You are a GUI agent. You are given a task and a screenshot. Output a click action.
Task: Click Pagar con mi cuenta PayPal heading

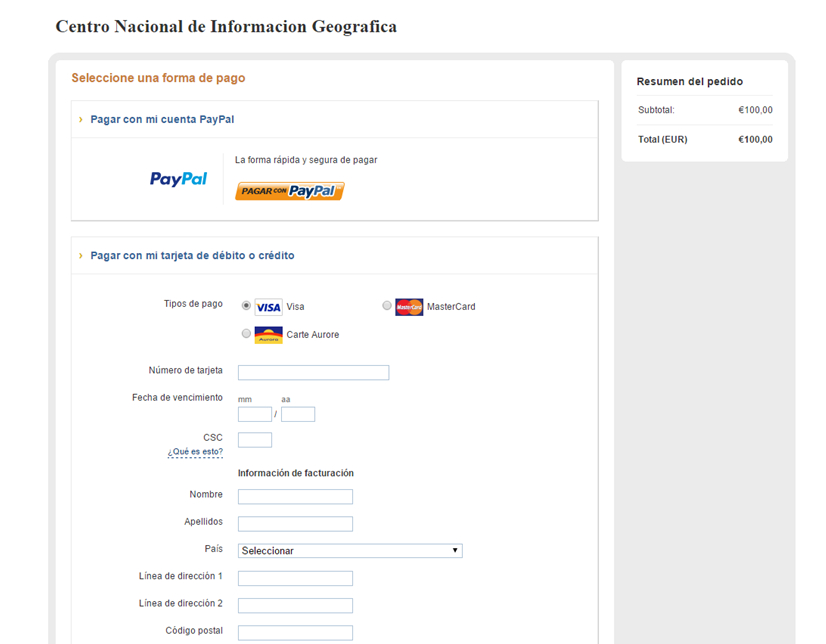[x=162, y=120]
